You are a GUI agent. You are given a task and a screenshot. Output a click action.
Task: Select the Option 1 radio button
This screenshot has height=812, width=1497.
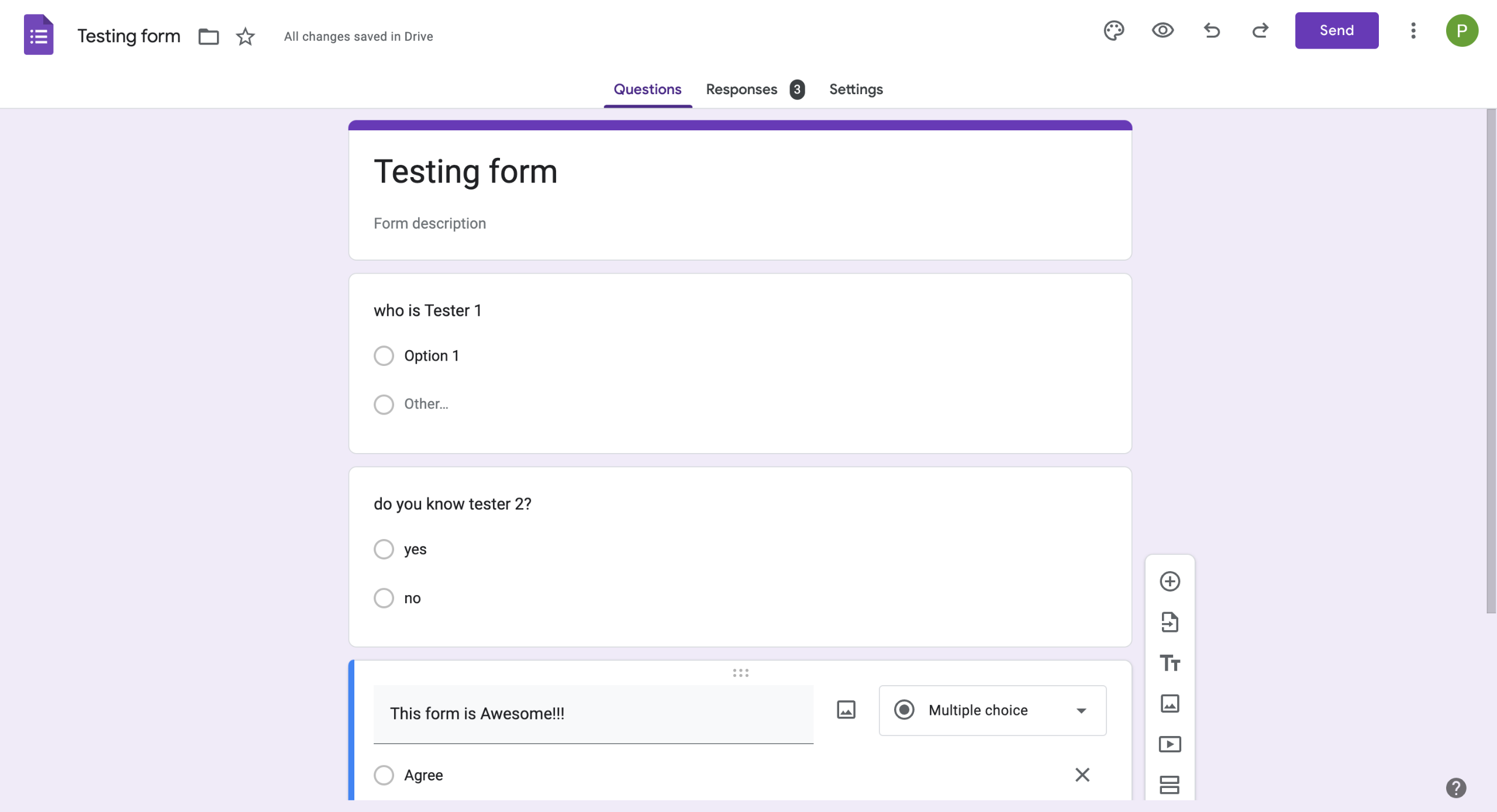(x=384, y=355)
